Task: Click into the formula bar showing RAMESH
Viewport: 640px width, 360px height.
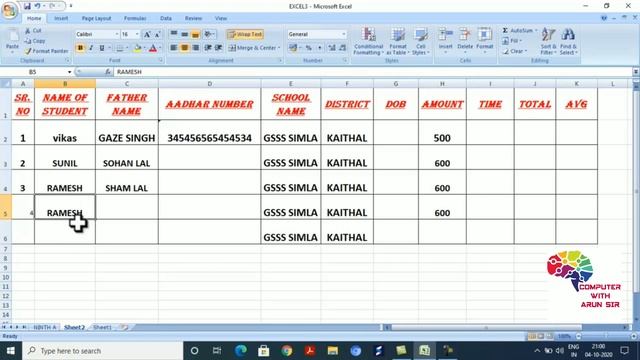Action: pos(372,72)
